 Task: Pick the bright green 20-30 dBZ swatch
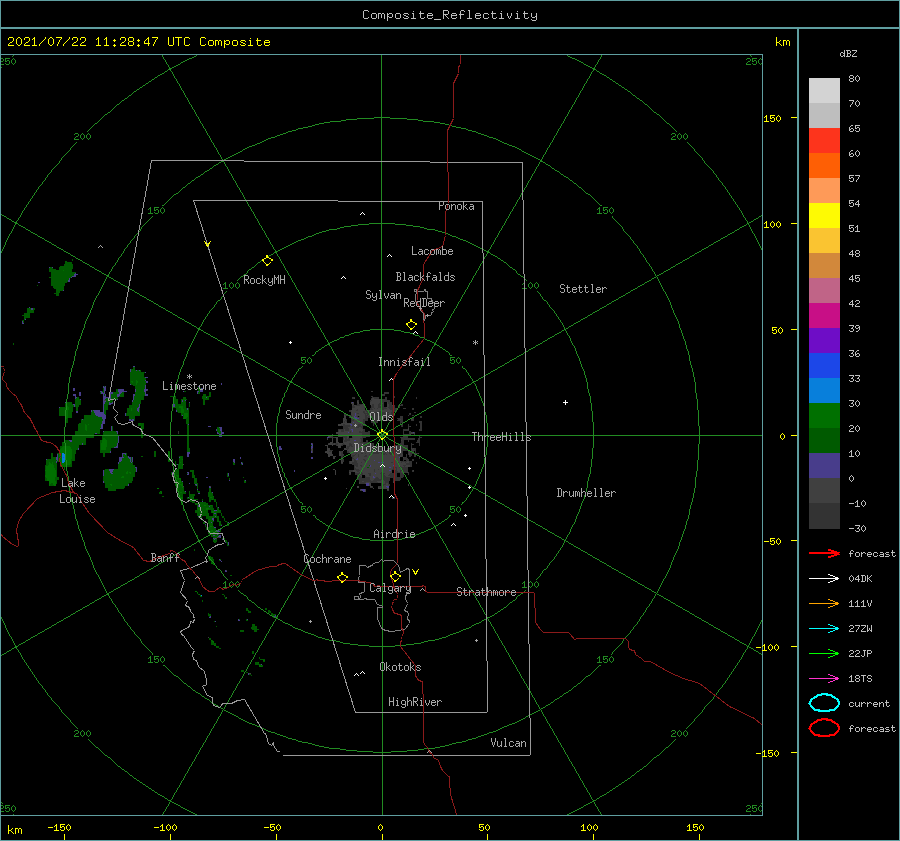tap(824, 416)
